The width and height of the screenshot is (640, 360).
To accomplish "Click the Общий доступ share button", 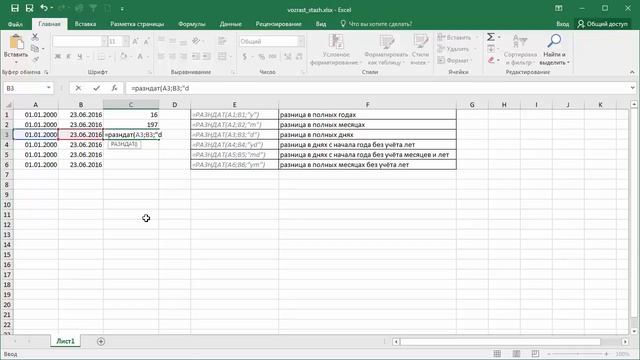I will pos(602,24).
